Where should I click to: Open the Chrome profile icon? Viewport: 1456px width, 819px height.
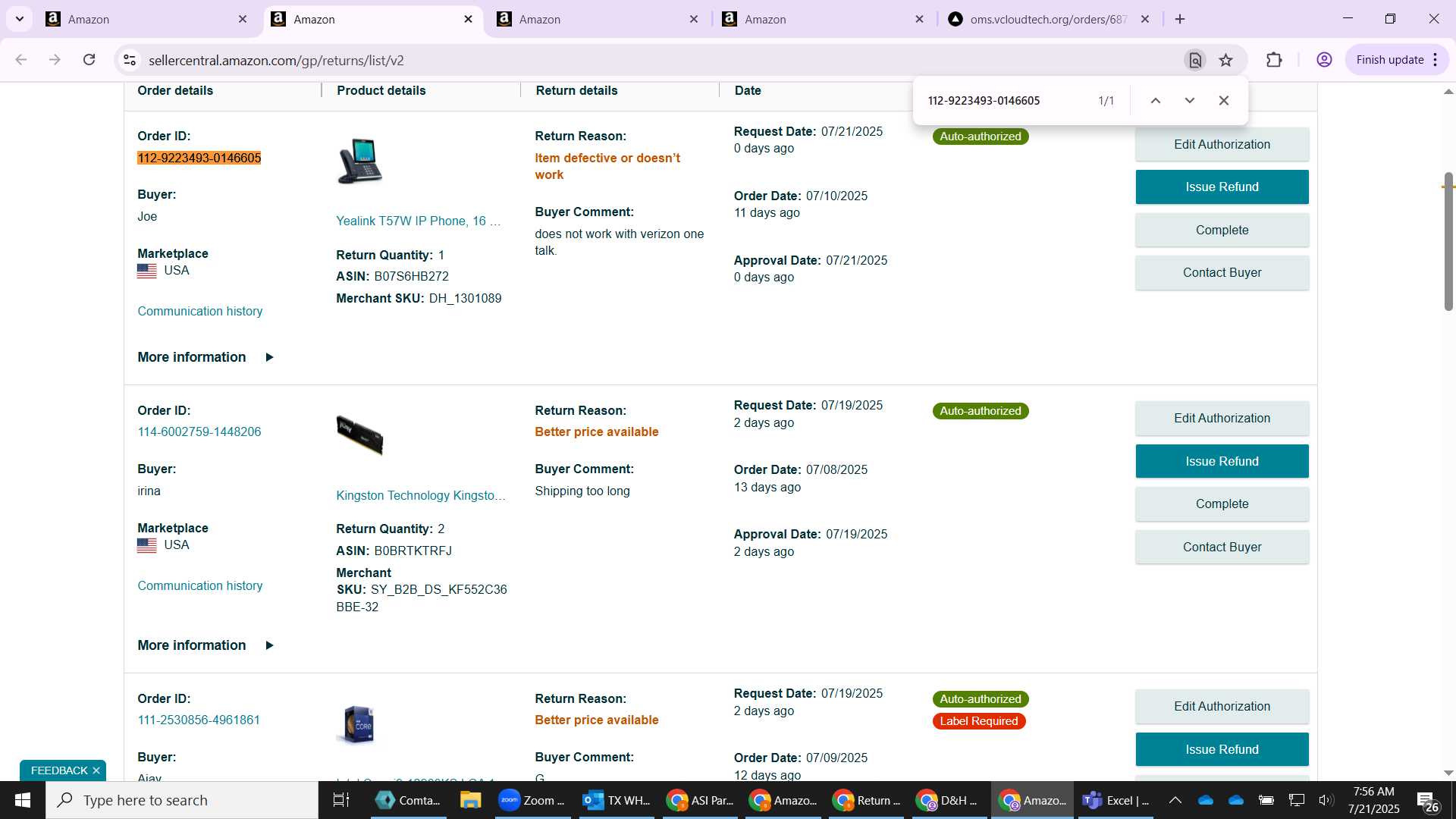(x=1324, y=60)
